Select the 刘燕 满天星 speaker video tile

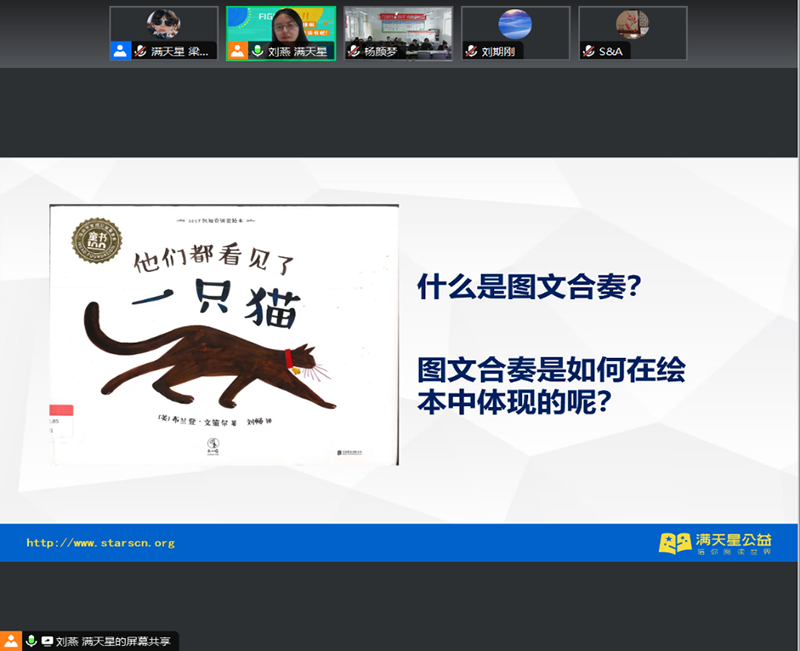coord(281,33)
